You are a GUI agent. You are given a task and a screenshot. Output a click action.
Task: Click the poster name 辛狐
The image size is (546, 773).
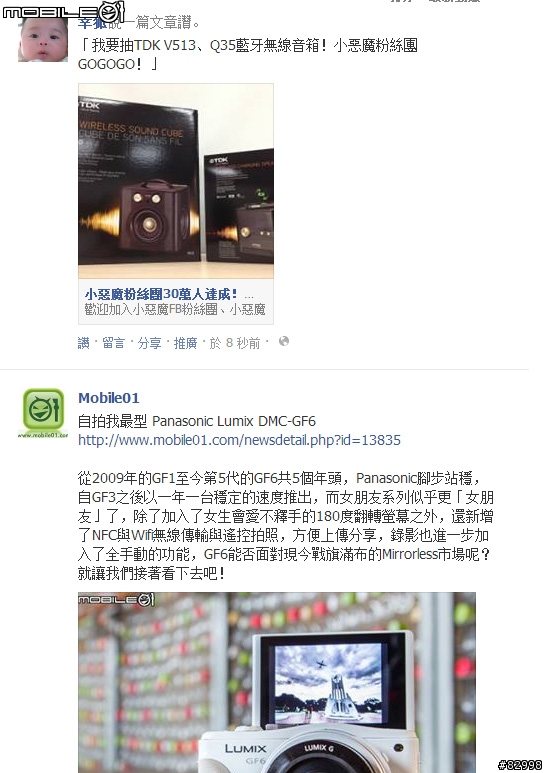tap(92, 23)
